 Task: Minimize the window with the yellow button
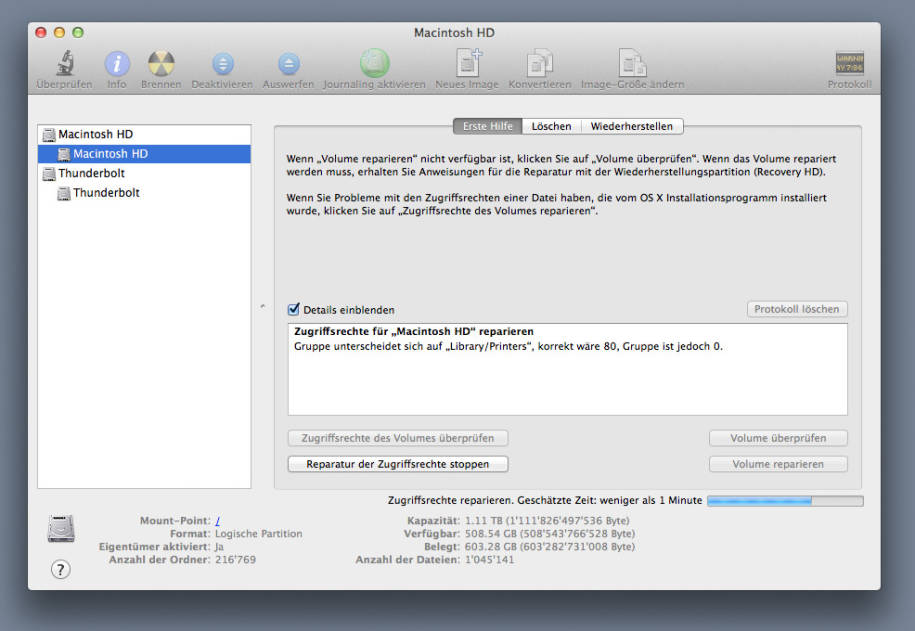coord(60,33)
